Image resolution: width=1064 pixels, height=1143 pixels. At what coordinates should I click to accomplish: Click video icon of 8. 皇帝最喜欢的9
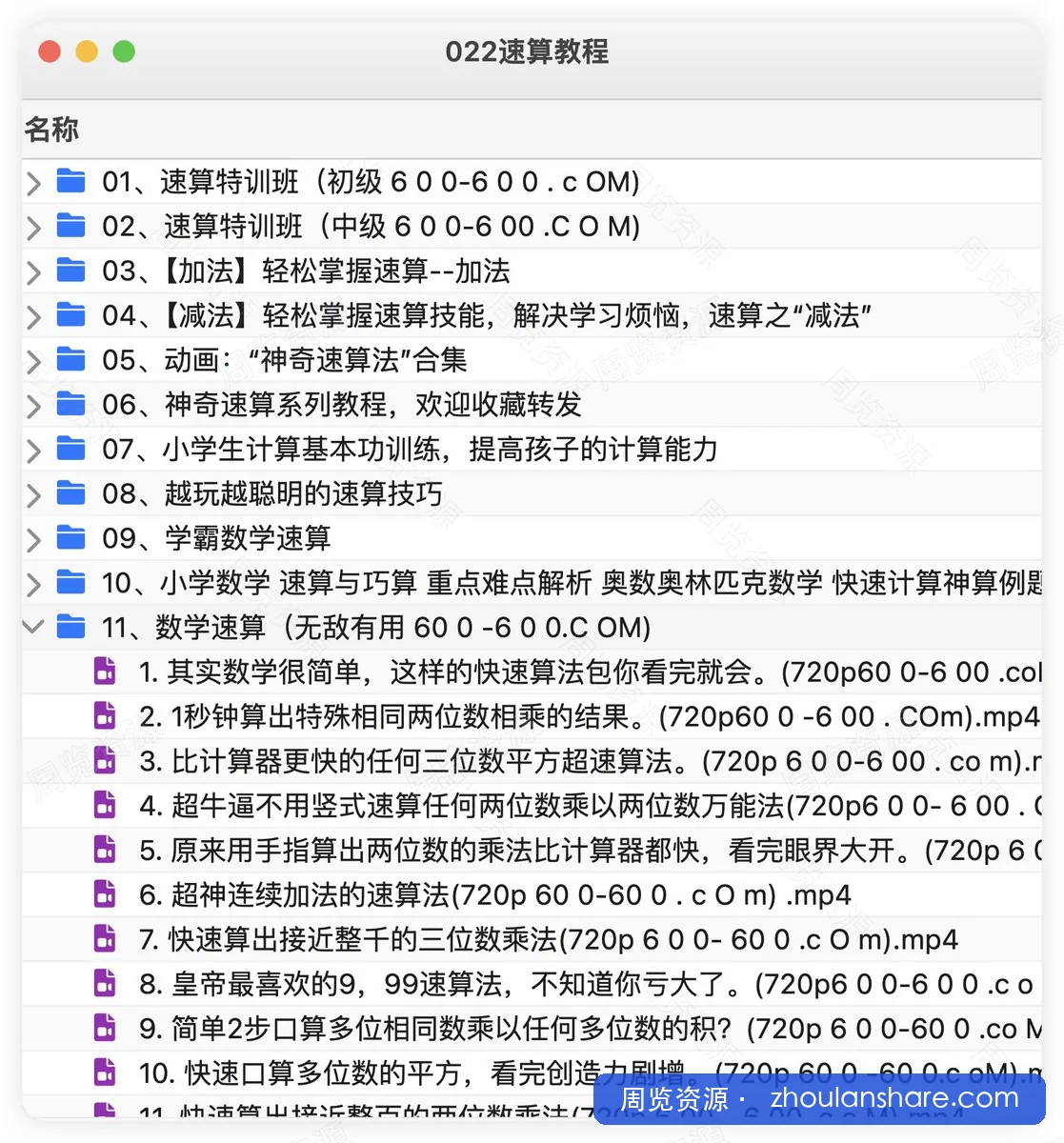point(105,984)
